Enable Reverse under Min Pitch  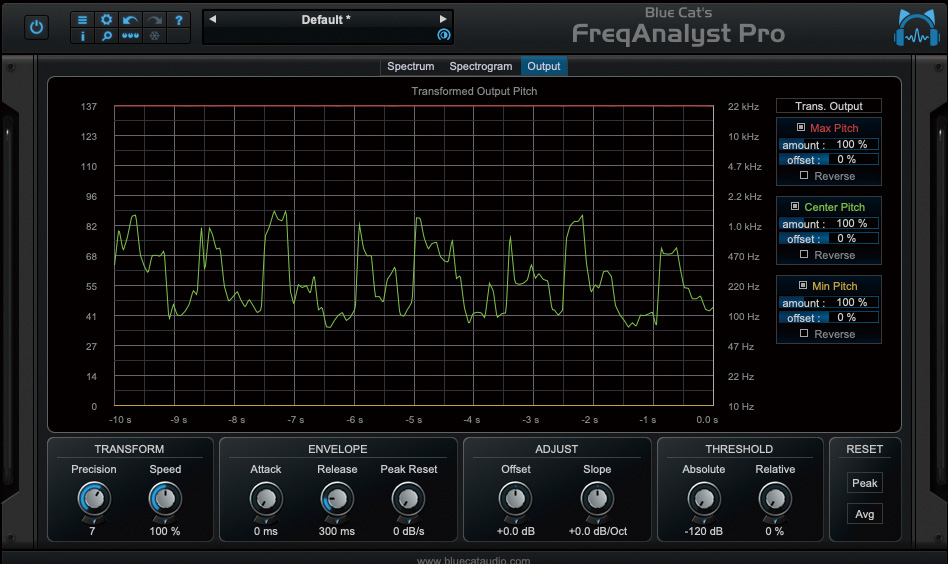[804, 333]
